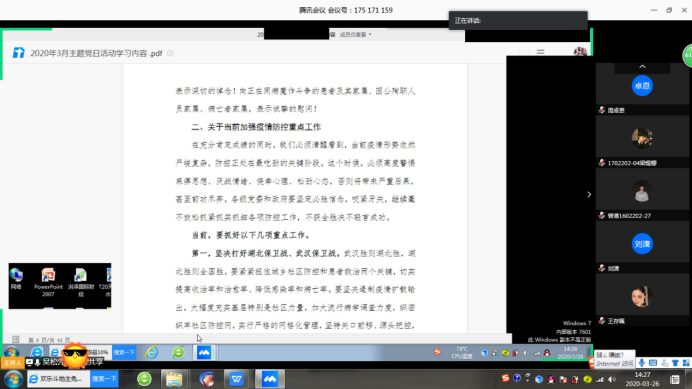The width and height of the screenshot is (692, 389).
Task: Click the Sogou input microphone icon
Action: pyautogui.click(x=642, y=363)
